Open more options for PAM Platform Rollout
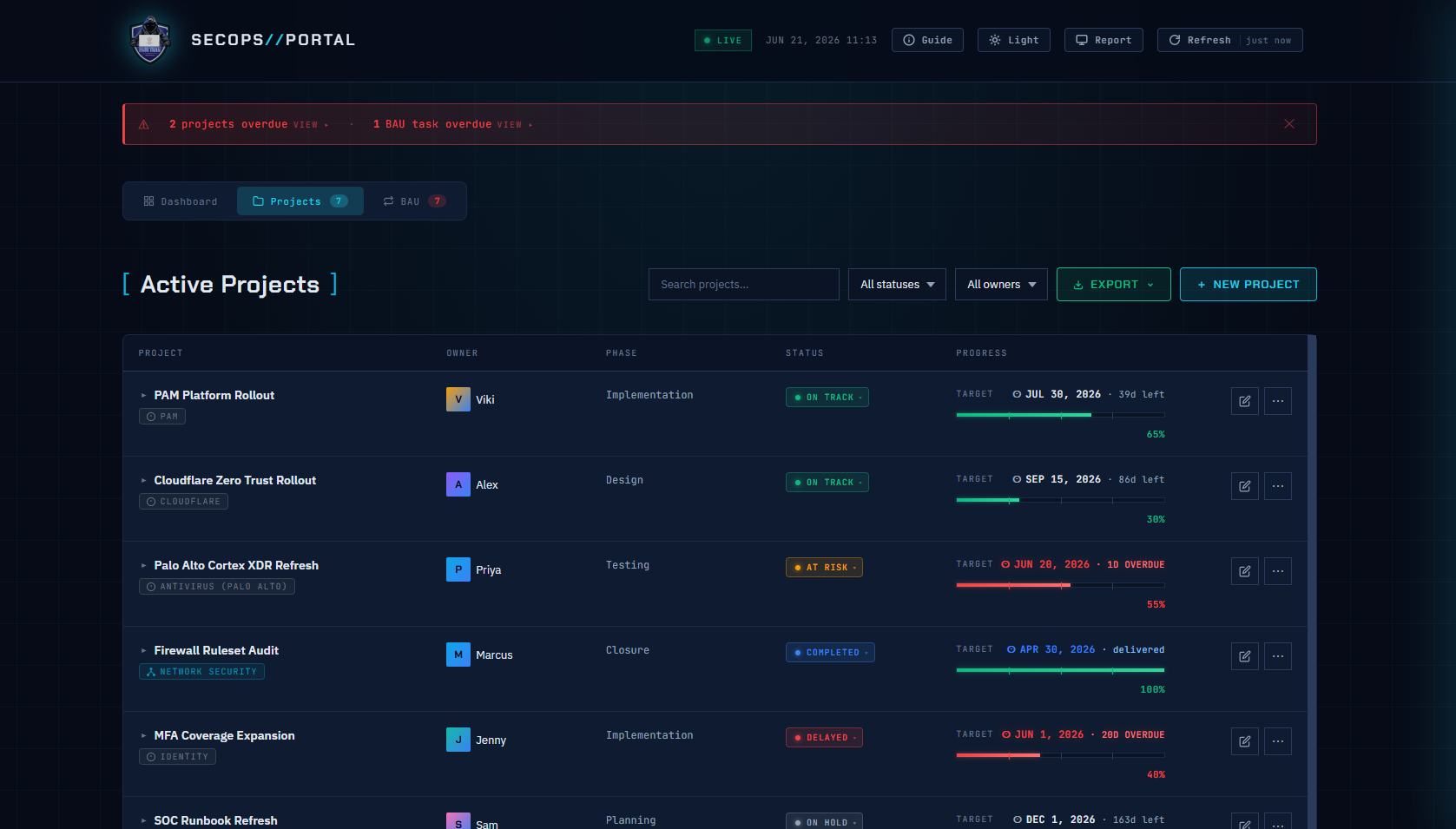The width and height of the screenshot is (1456, 829). 1278,401
